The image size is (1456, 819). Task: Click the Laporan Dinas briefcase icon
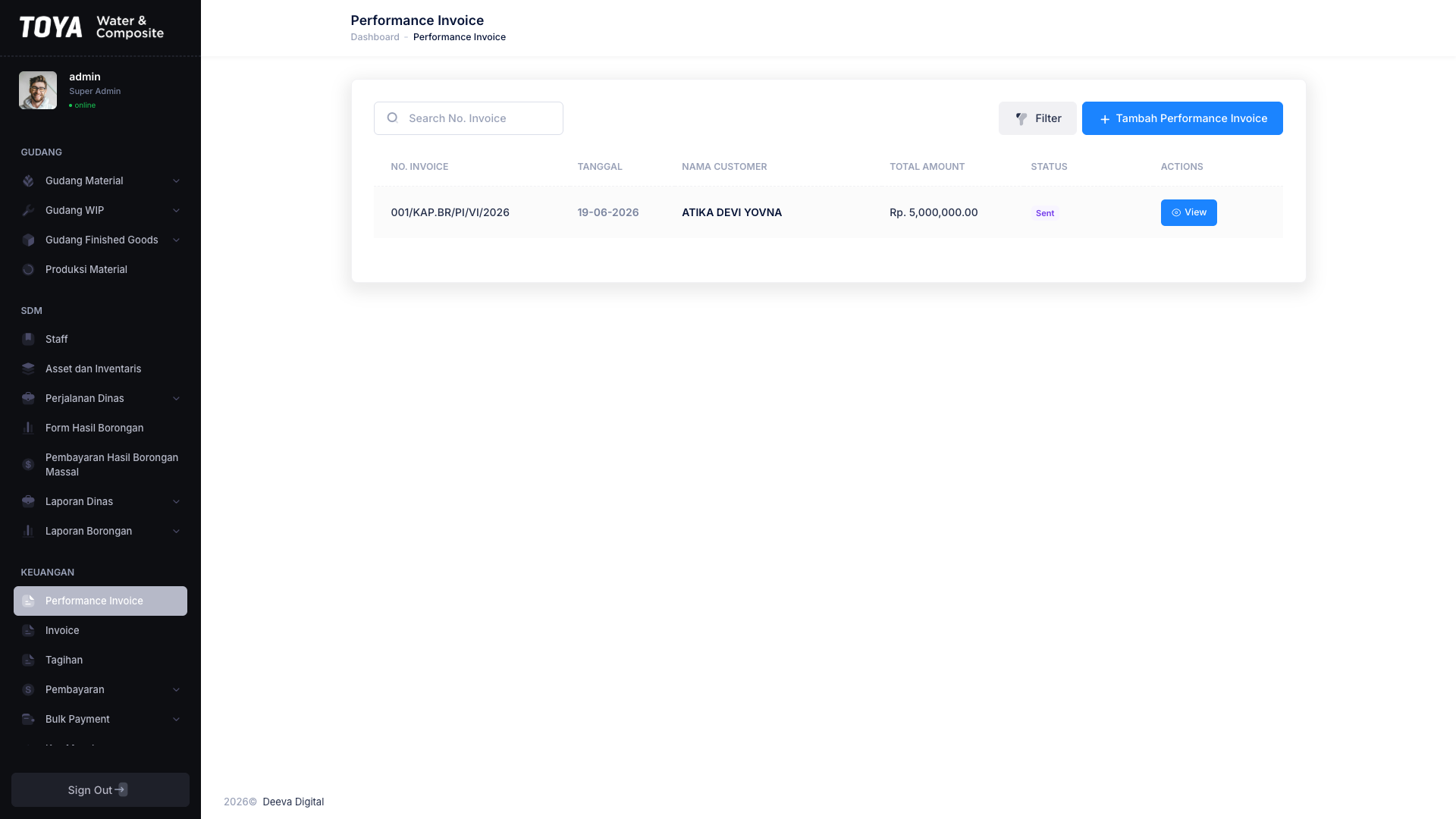pos(28,501)
